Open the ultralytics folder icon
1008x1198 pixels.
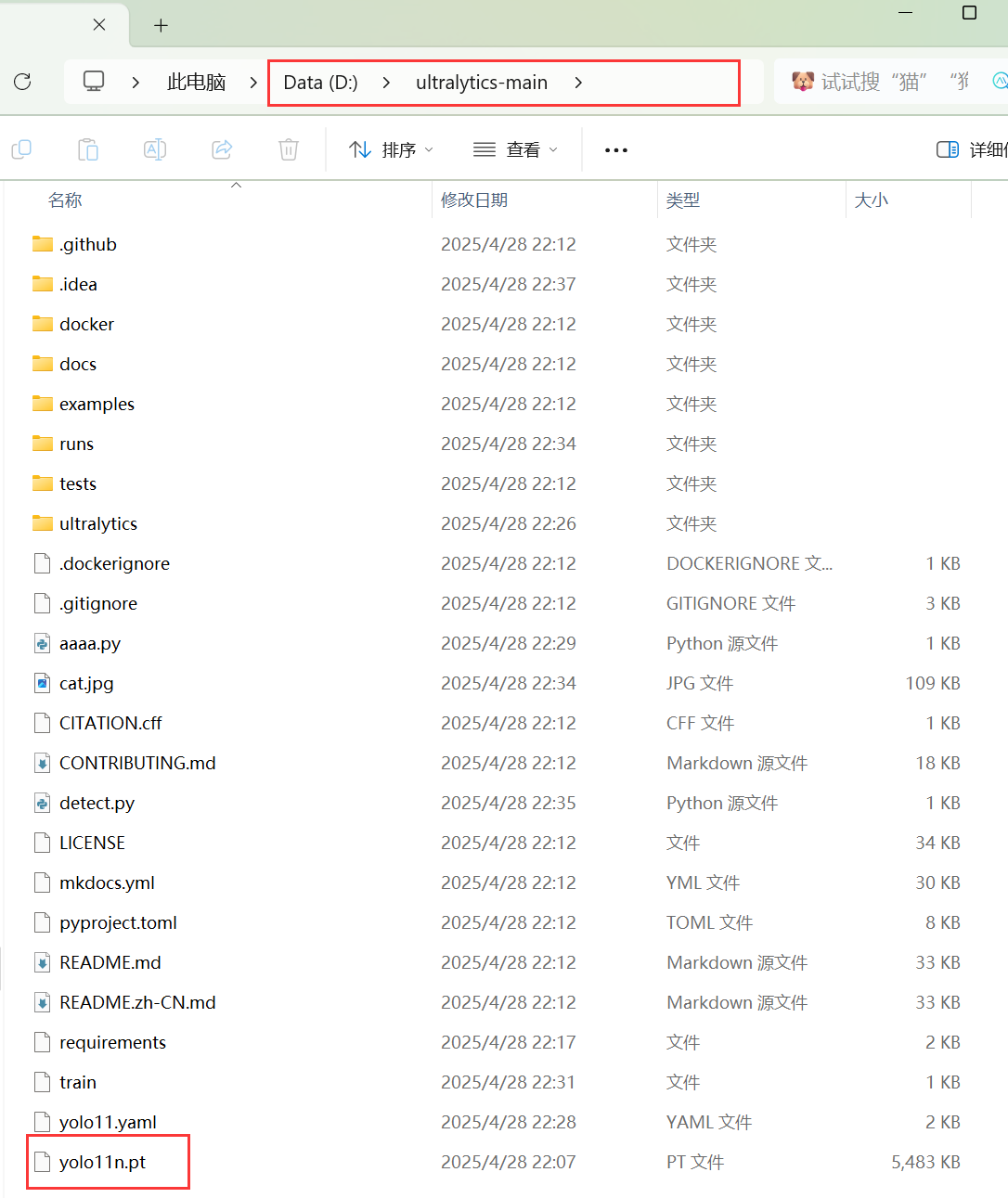click(43, 523)
